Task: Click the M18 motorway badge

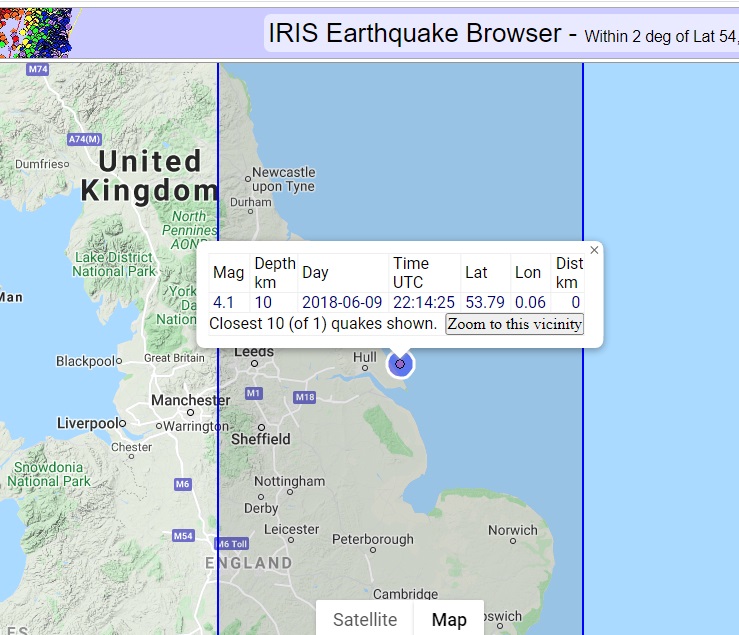Action: coord(304,397)
